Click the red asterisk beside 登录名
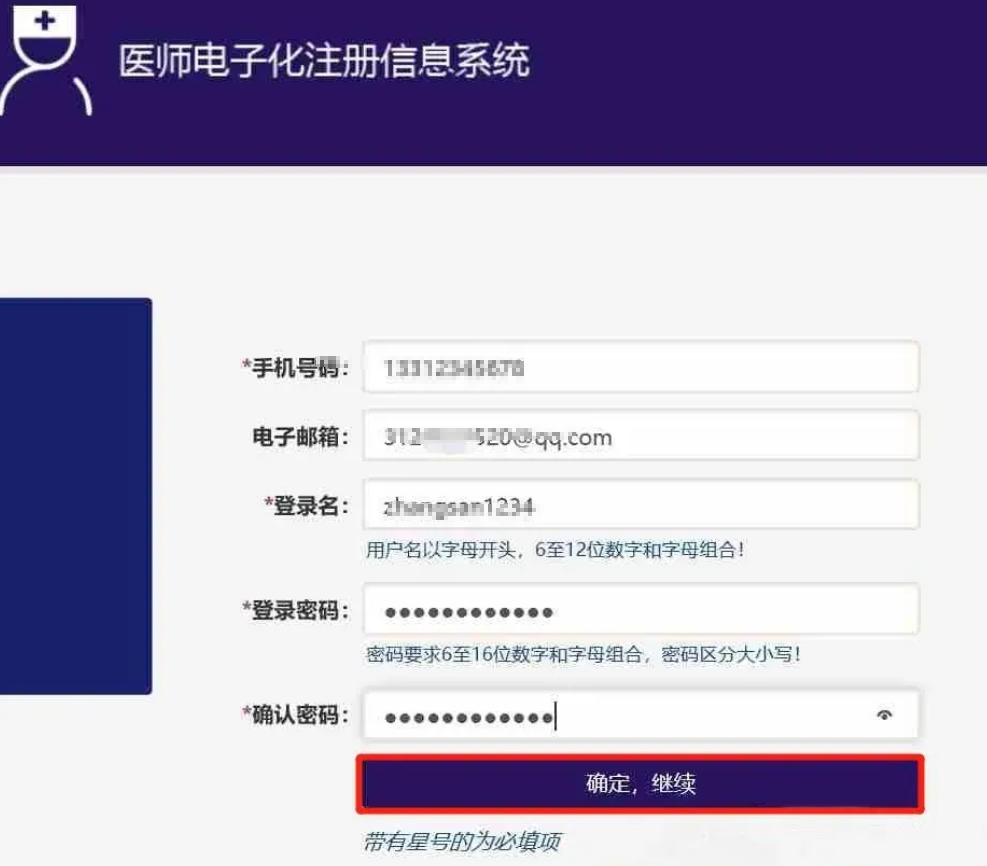This screenshot has height=866, width=987. click(268, 504)
